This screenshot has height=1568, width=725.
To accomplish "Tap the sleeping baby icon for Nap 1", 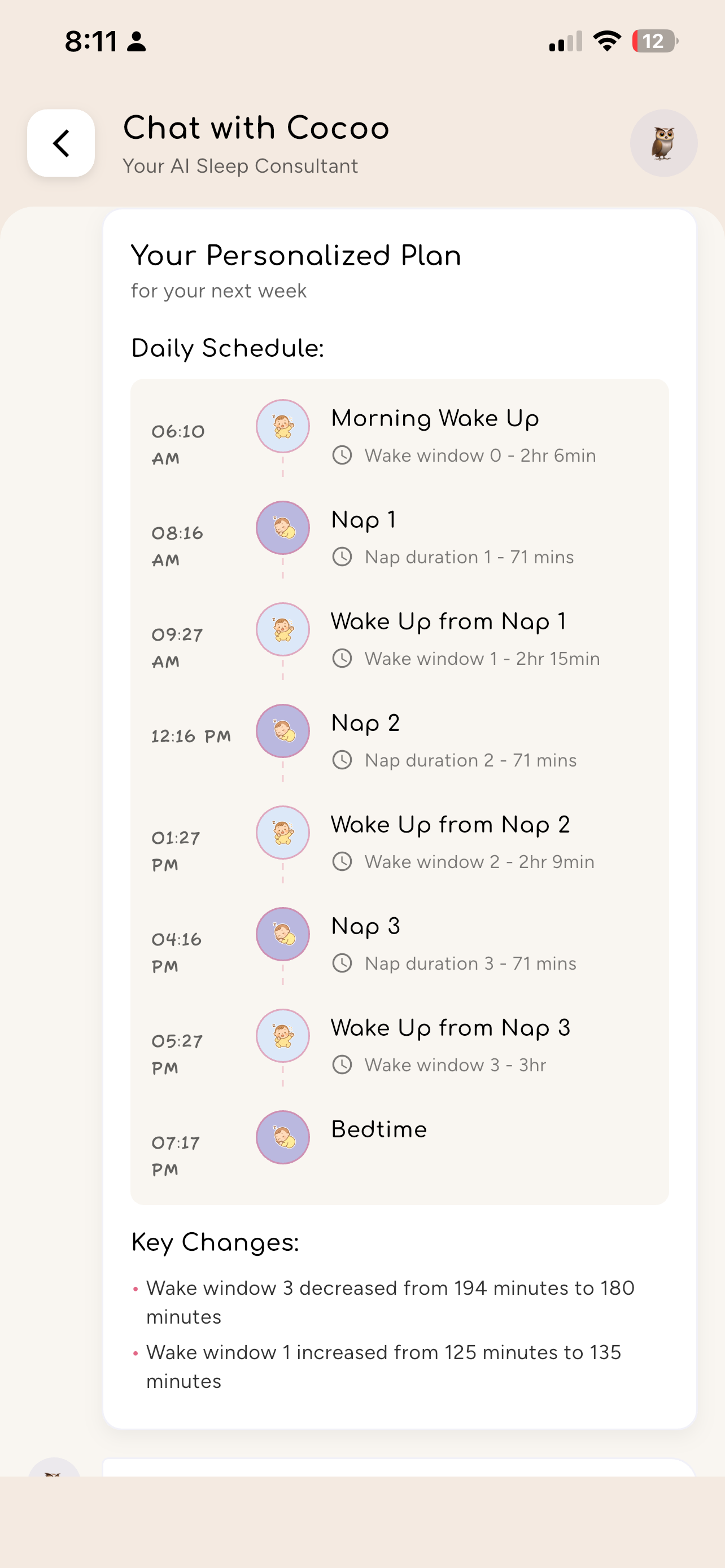I will click(282, 528).
